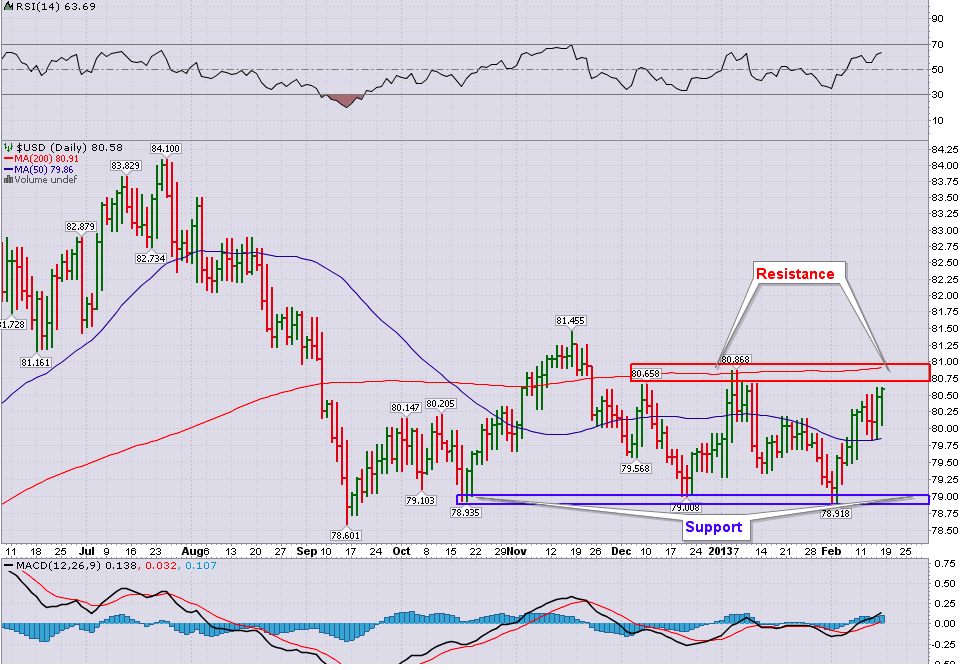This screenshot has width=966, height=670.
Task: Select the 80.868 January high callout
Action: click(734, 358)
